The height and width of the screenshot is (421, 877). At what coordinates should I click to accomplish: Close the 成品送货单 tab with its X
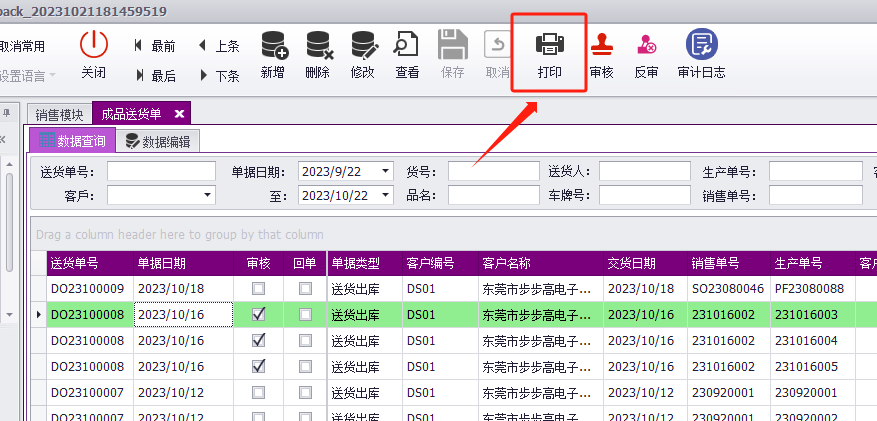pos(179,114)
